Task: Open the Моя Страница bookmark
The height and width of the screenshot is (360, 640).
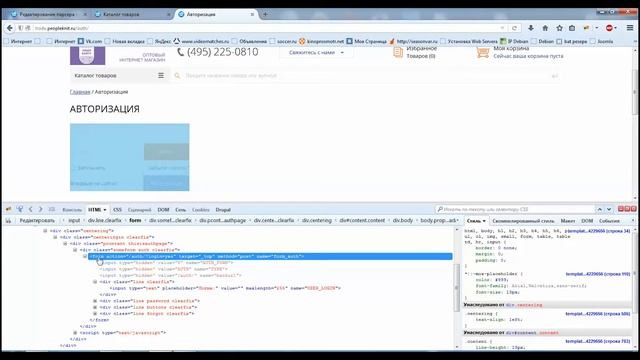Action: pos(367,41)
